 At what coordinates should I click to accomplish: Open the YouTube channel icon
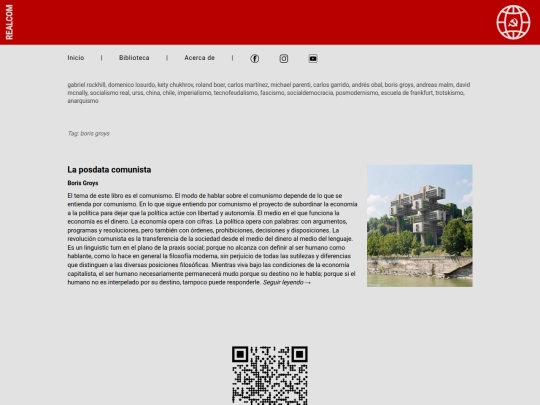click(313, 59)
